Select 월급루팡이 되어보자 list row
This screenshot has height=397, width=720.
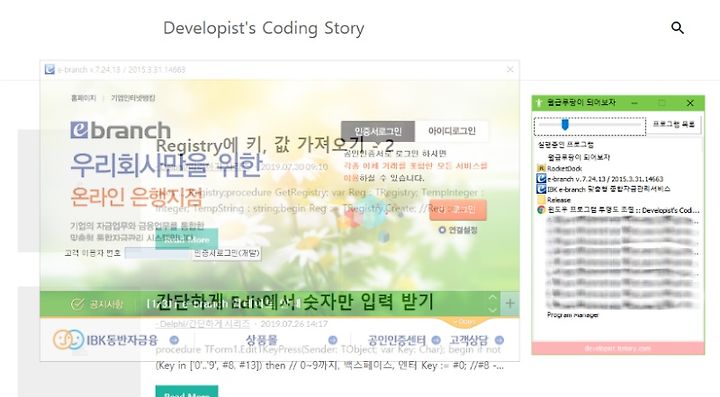579,157
